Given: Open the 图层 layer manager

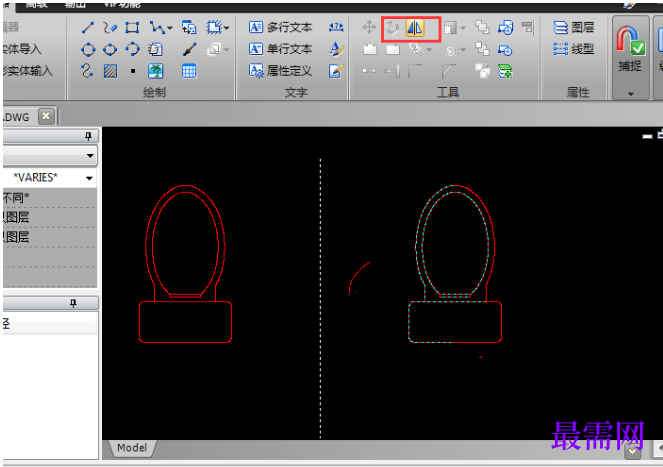Looking at the screenshot, I should click(x=574, y=28).
